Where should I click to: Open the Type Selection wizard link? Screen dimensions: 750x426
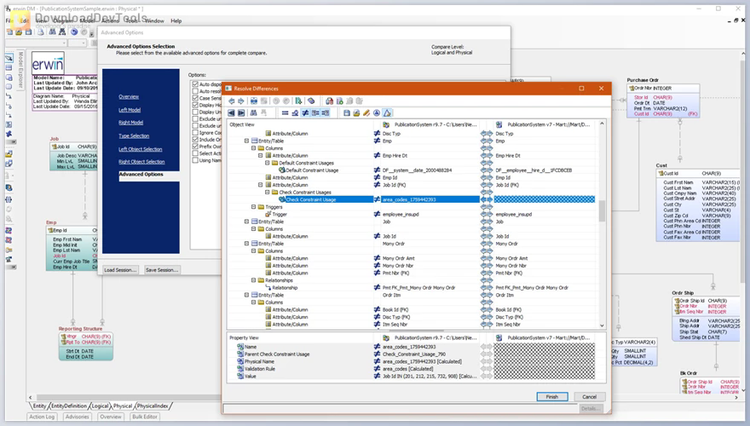pos(134,136)
